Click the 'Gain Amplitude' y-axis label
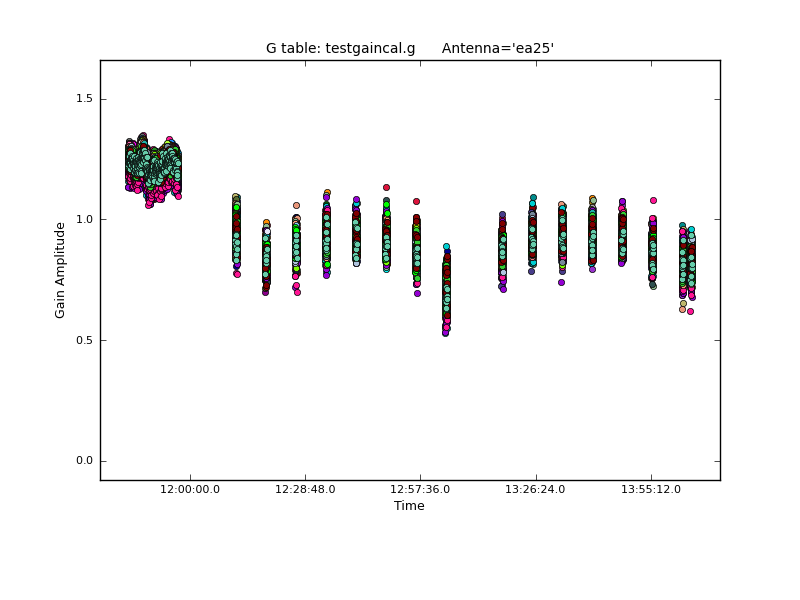This screenshot has height=600, width=800. coord(60,270)
